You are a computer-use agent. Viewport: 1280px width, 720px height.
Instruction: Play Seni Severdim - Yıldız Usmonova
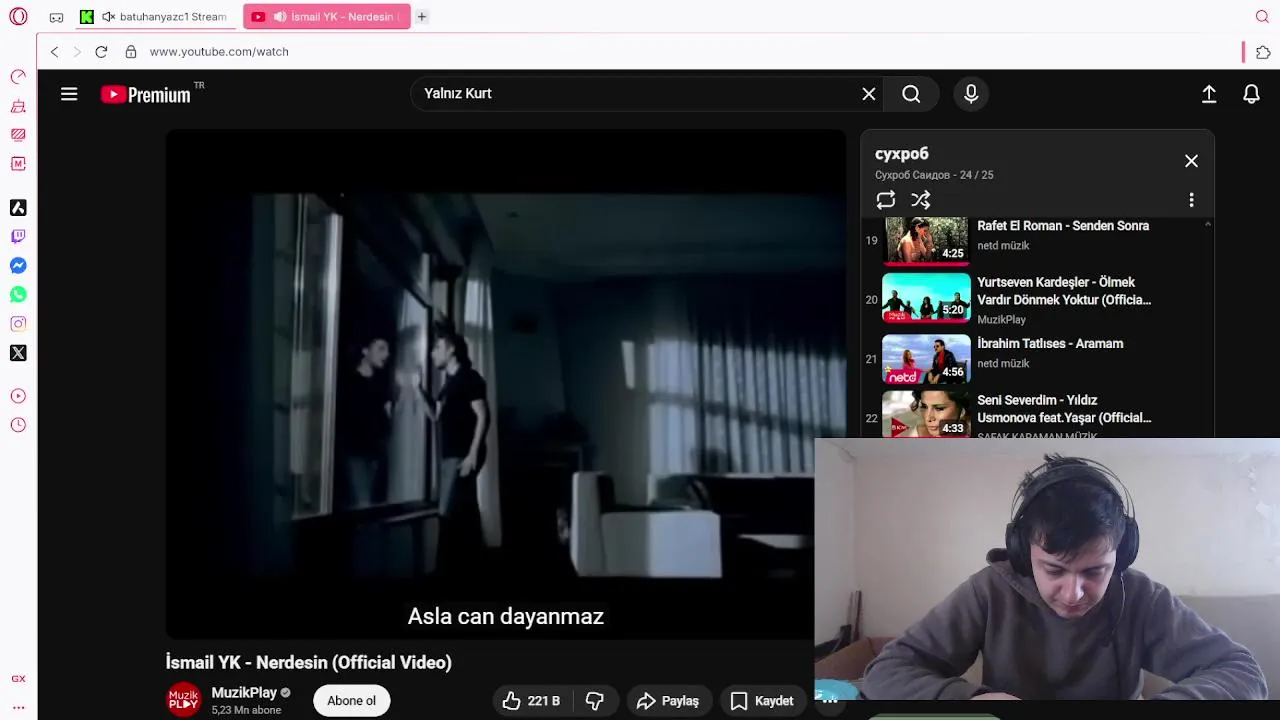(1037, 414)
